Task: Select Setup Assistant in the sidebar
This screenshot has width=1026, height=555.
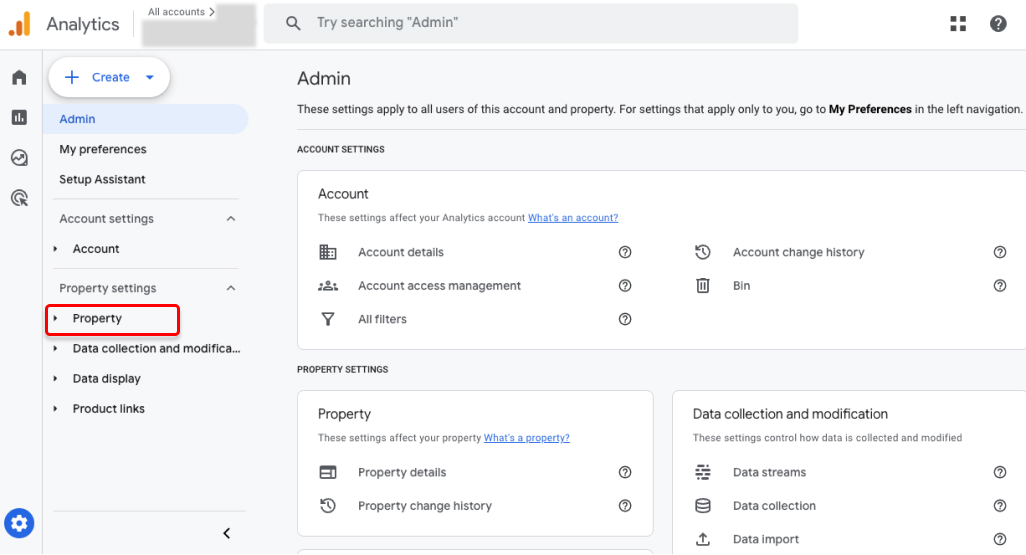Action: pos(102,179)
